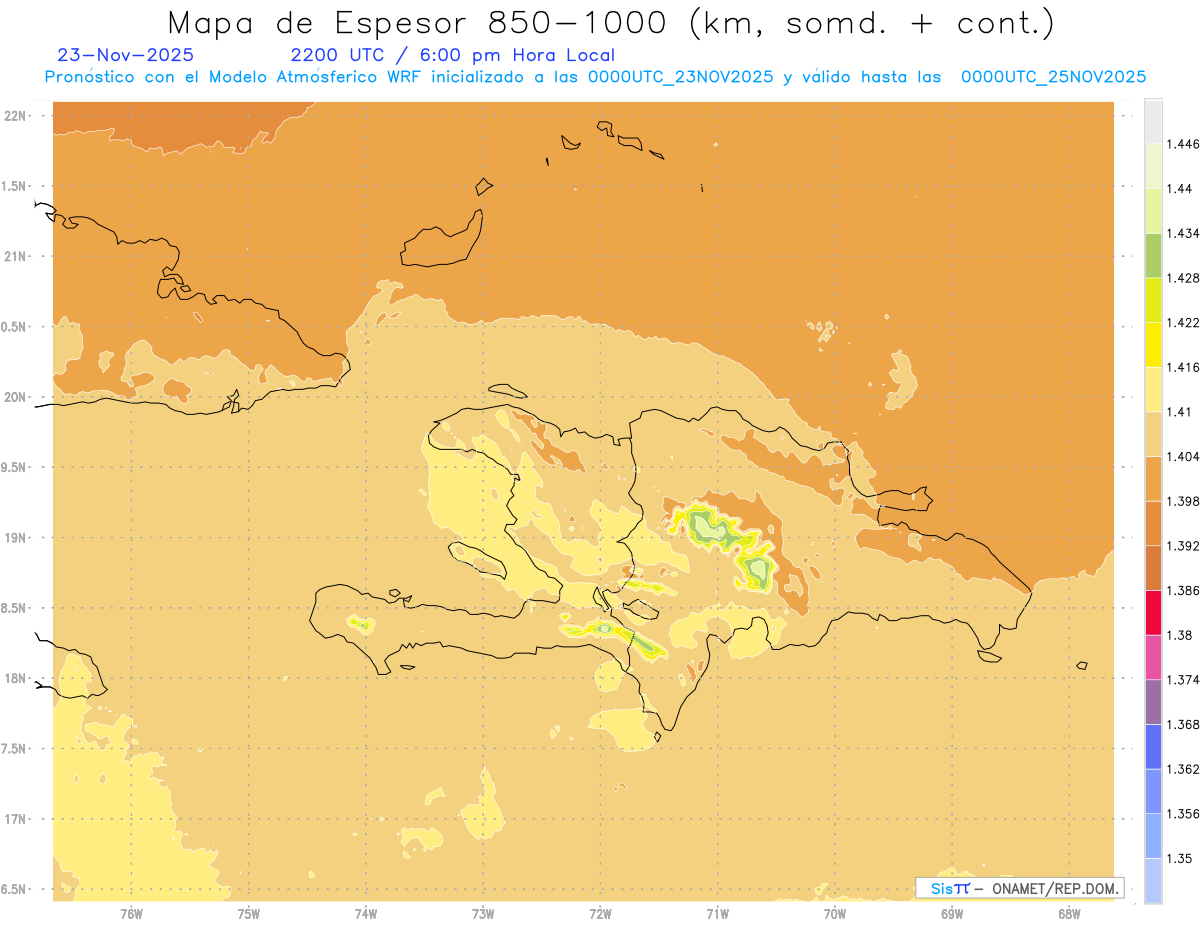The image size is (1200, 927).
Task: Select the 21N latitude label
Action: [14, 256]
